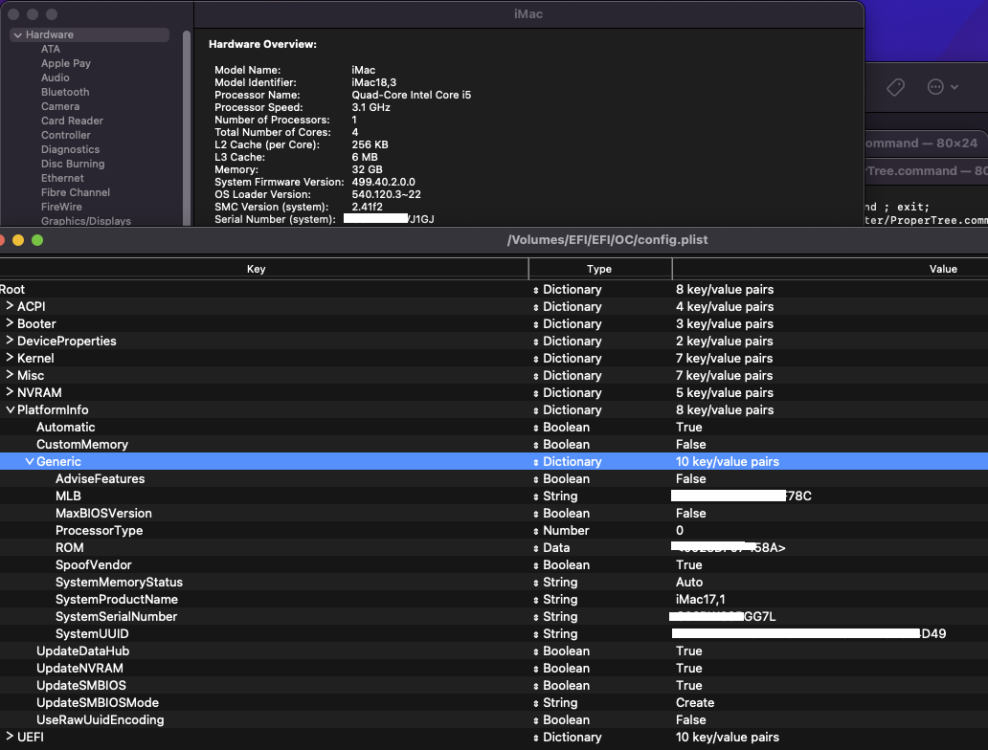The height and width of the screenshot is (750, 988).
Task: Open type dropdown for Root row
Action: click(x=536, y=290)
